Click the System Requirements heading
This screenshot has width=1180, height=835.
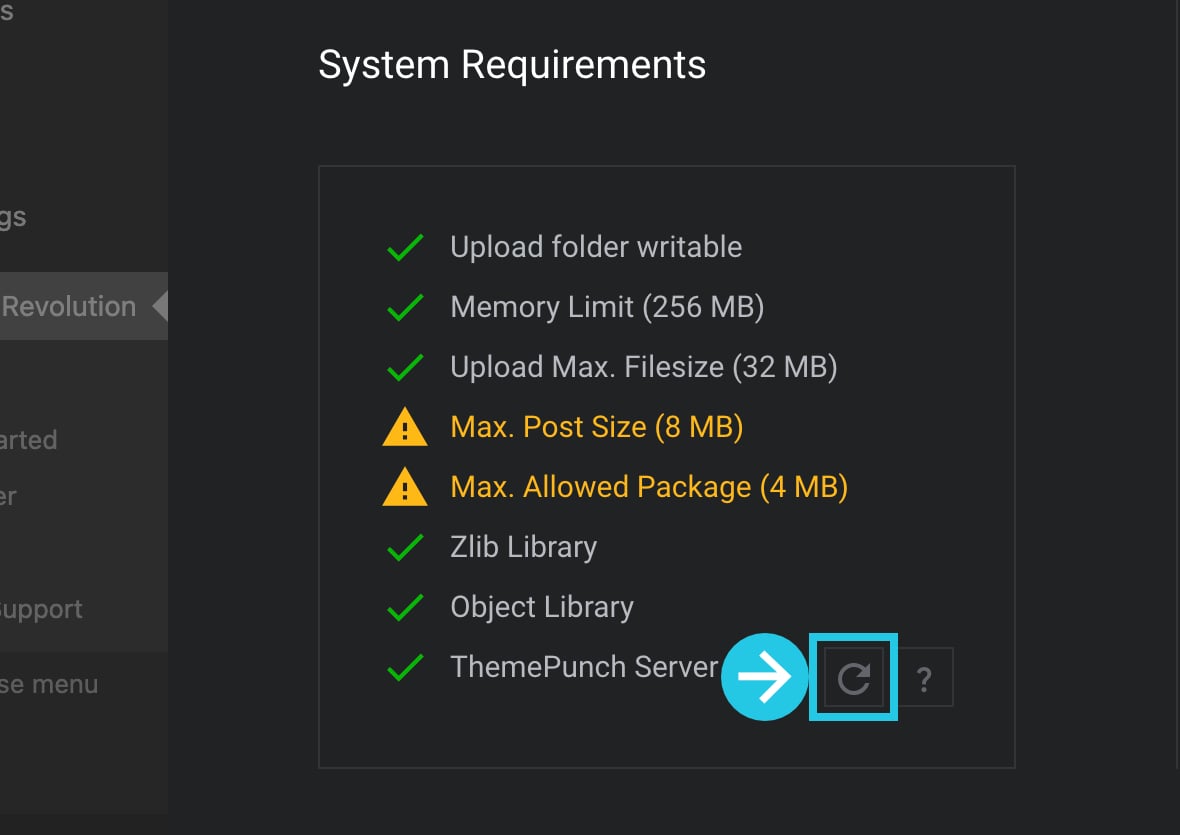[x=512, y=65]
